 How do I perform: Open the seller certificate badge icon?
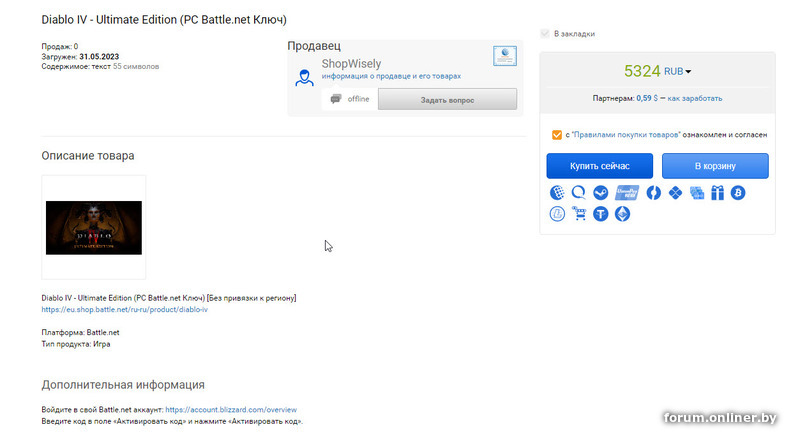click(x=505, y=56)
